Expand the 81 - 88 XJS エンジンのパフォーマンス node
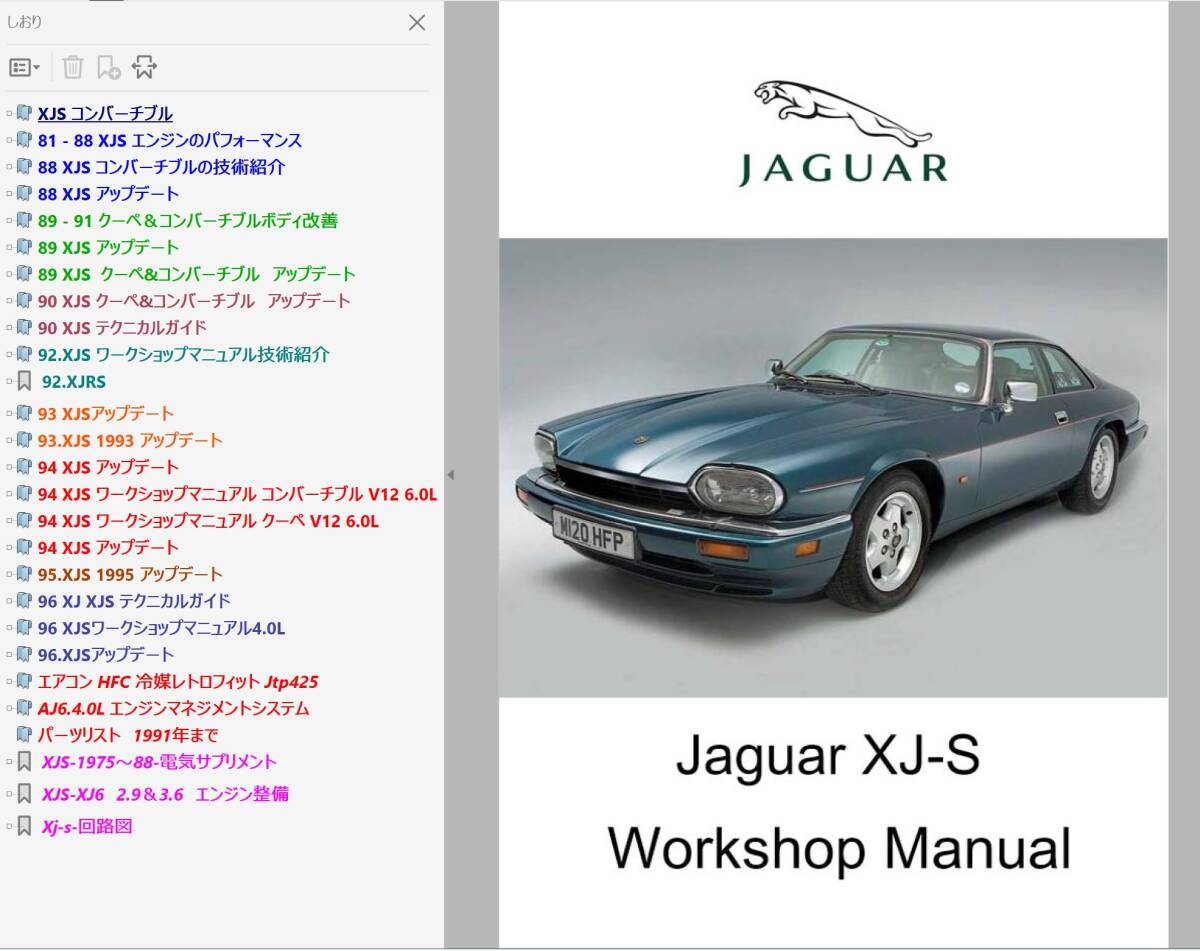 point(9,141)
